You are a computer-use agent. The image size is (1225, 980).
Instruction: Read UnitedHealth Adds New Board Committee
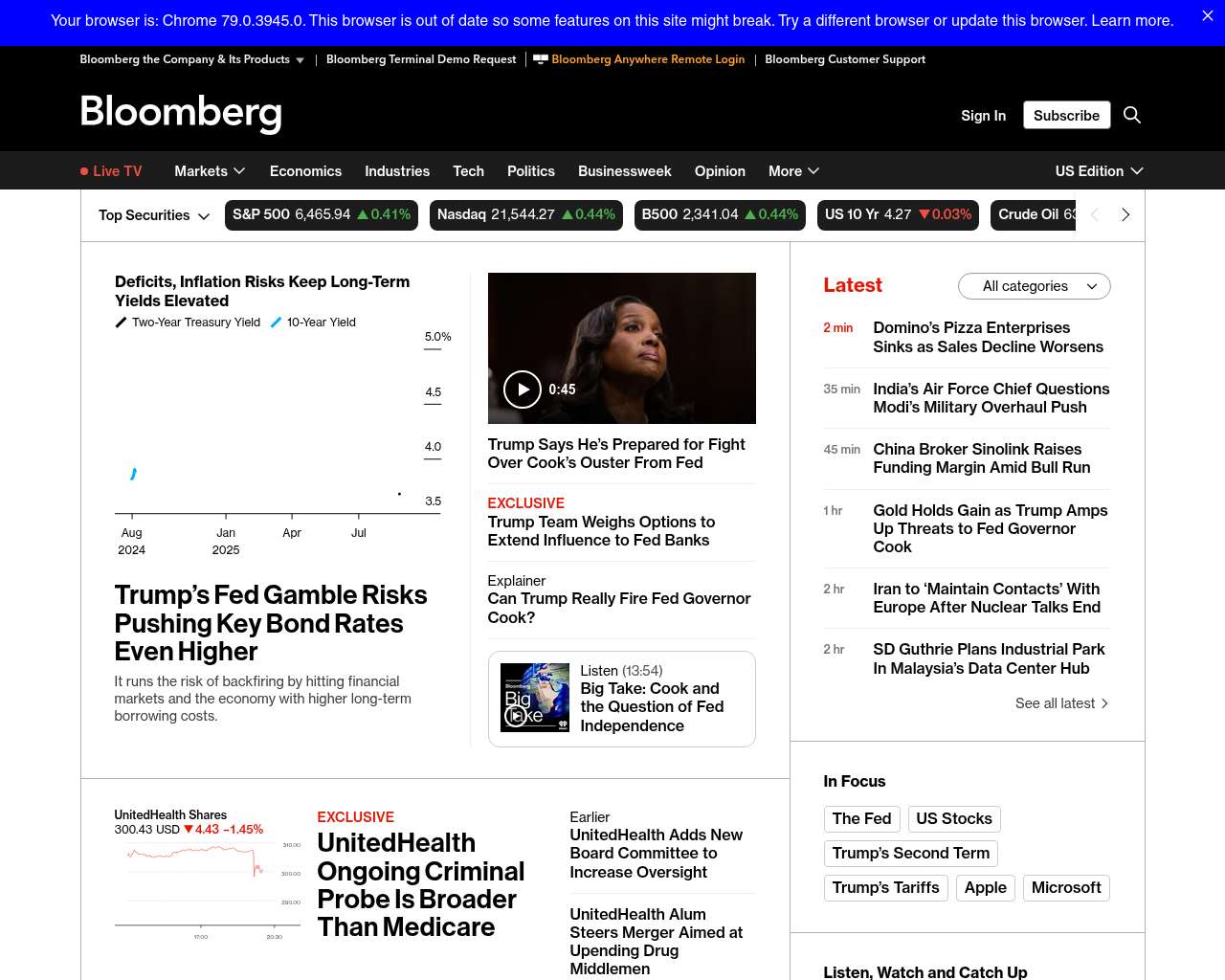pos(657,854)
